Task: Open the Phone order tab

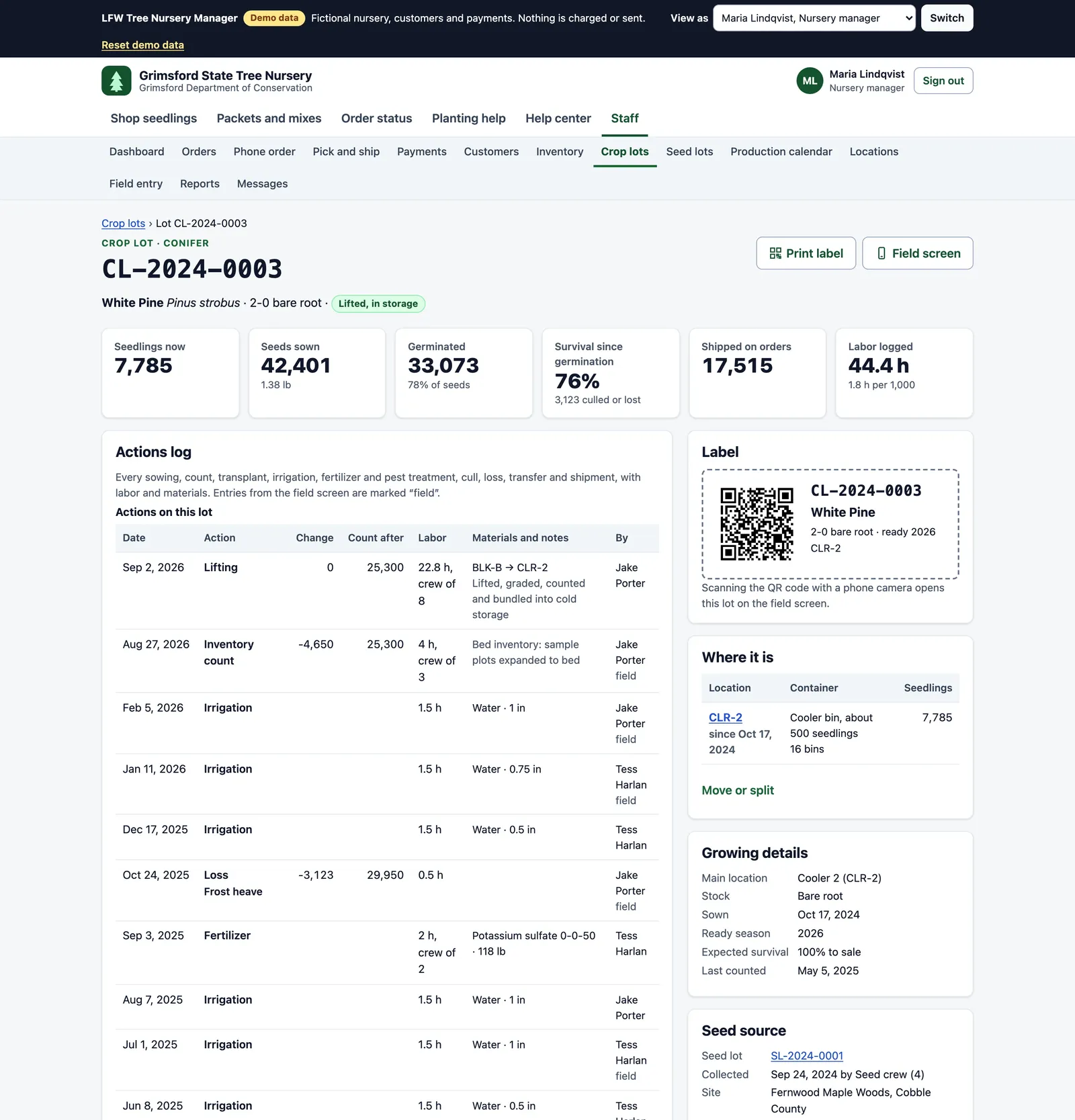Action: tap(264, 152)
